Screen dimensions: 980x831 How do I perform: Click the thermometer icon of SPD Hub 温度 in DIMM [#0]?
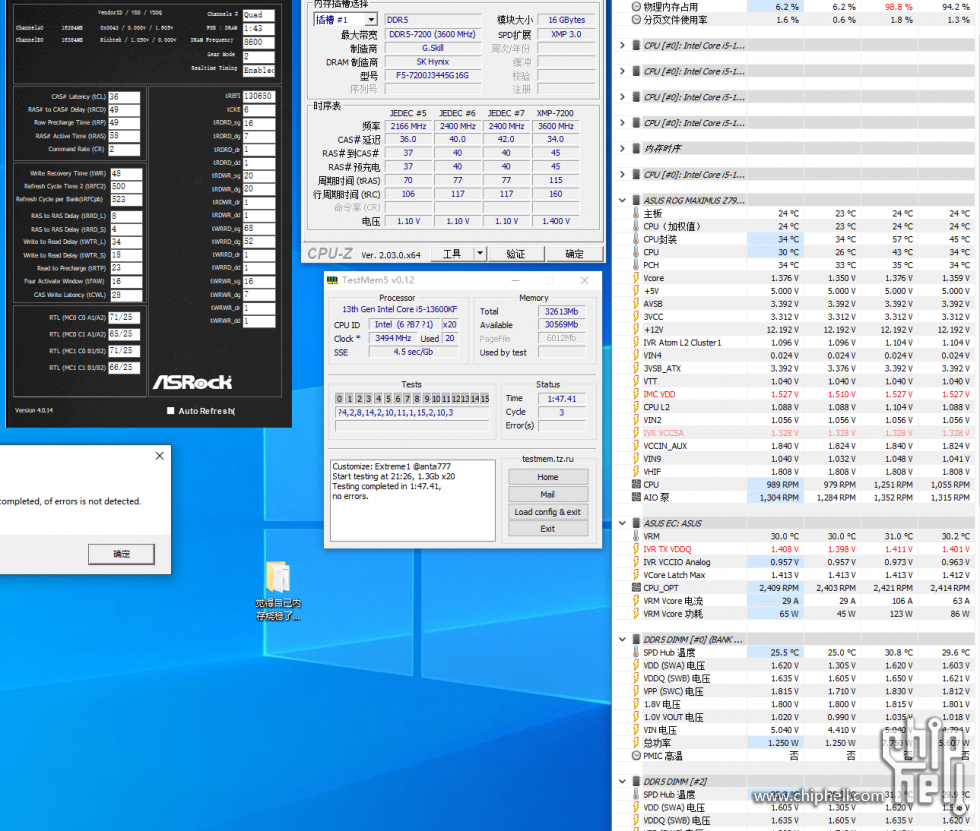636,652
